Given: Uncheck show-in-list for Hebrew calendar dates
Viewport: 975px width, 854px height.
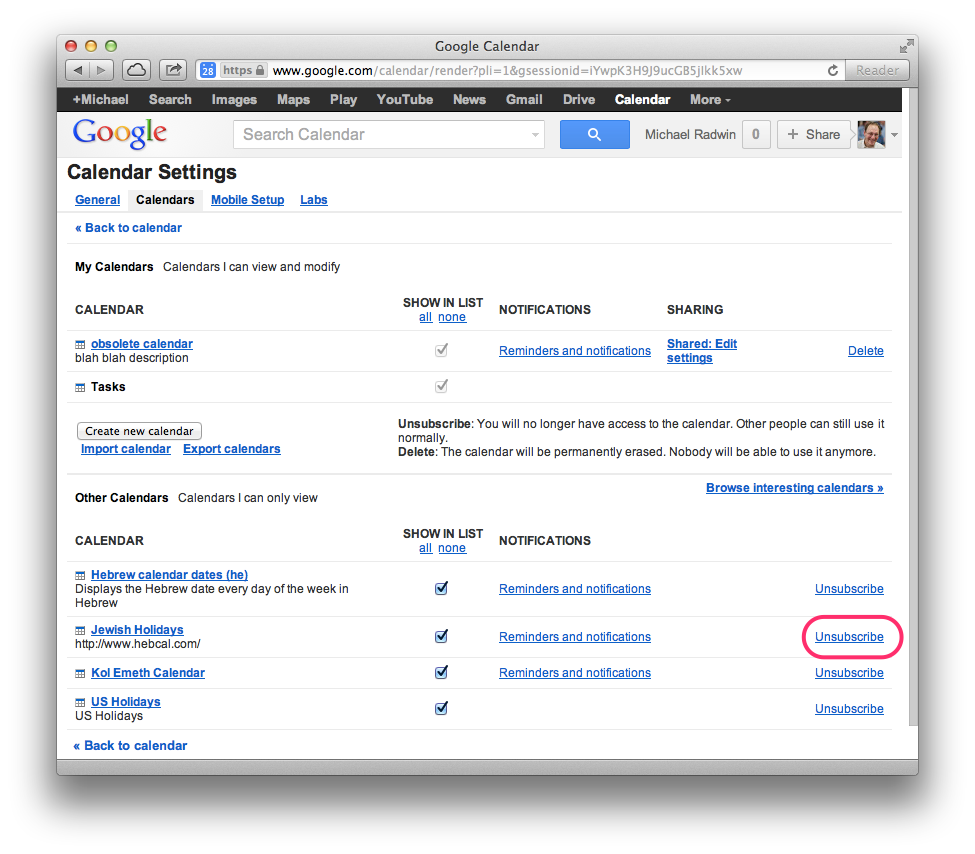Looking at the screenshot, I should (441, 588).
